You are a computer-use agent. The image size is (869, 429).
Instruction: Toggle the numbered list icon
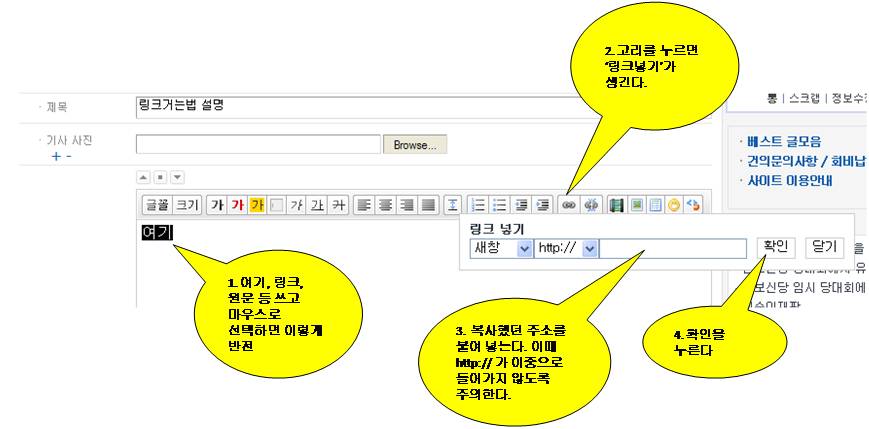479,204
